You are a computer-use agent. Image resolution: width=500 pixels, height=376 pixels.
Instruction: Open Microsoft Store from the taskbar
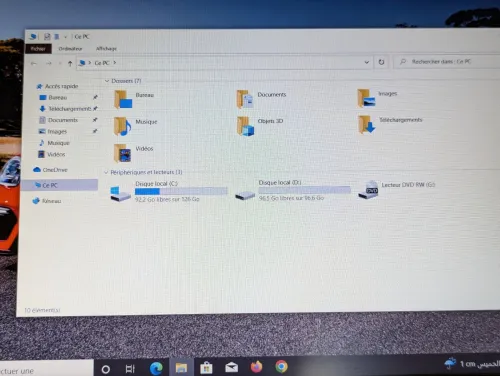pyautogui.click(x=206, y=368)
